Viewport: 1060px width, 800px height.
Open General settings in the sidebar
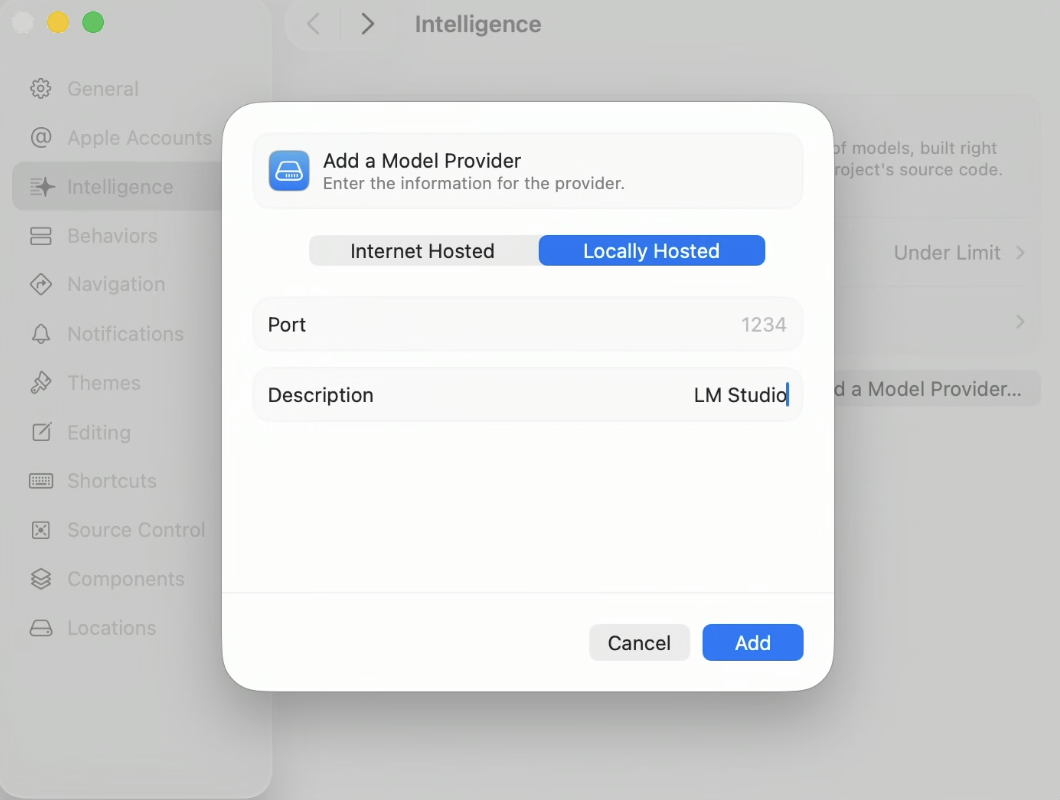click(103, 89)
